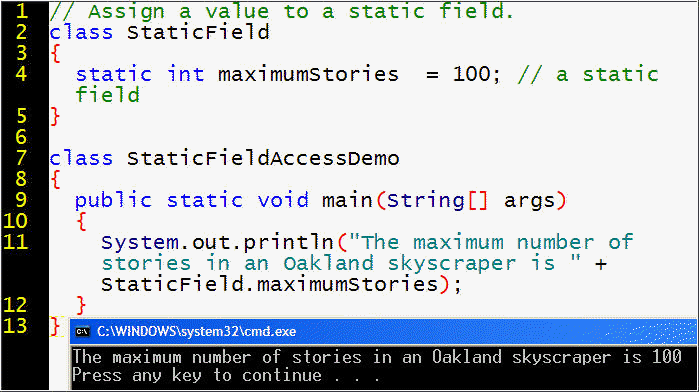Click the C:\WINDOWS\system32\cmd.exe title bar
This screenshot has width=699, height=392.
click(383, 332)
